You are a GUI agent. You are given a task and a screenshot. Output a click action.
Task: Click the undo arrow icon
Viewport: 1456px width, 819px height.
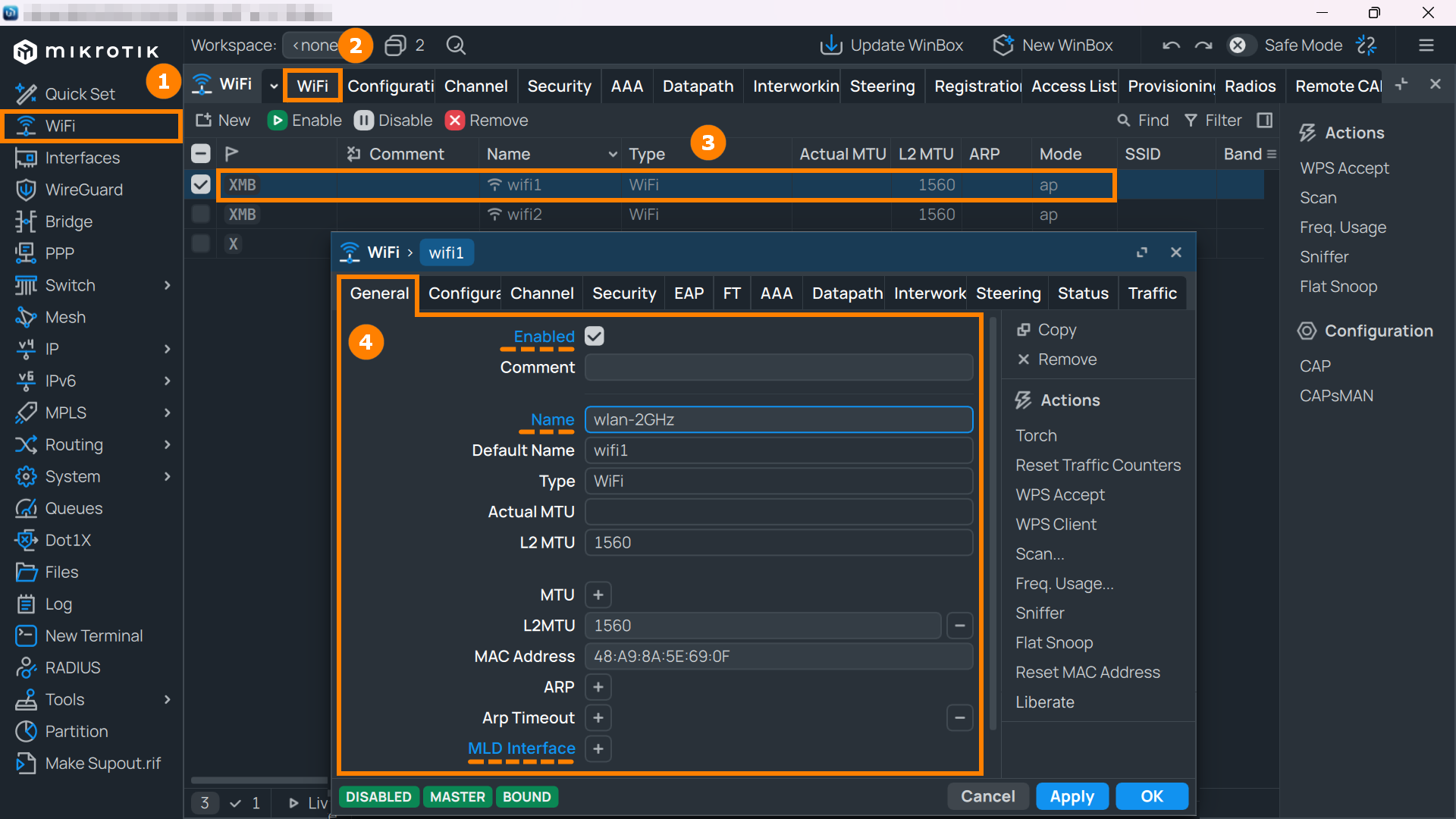(1171, 45)
